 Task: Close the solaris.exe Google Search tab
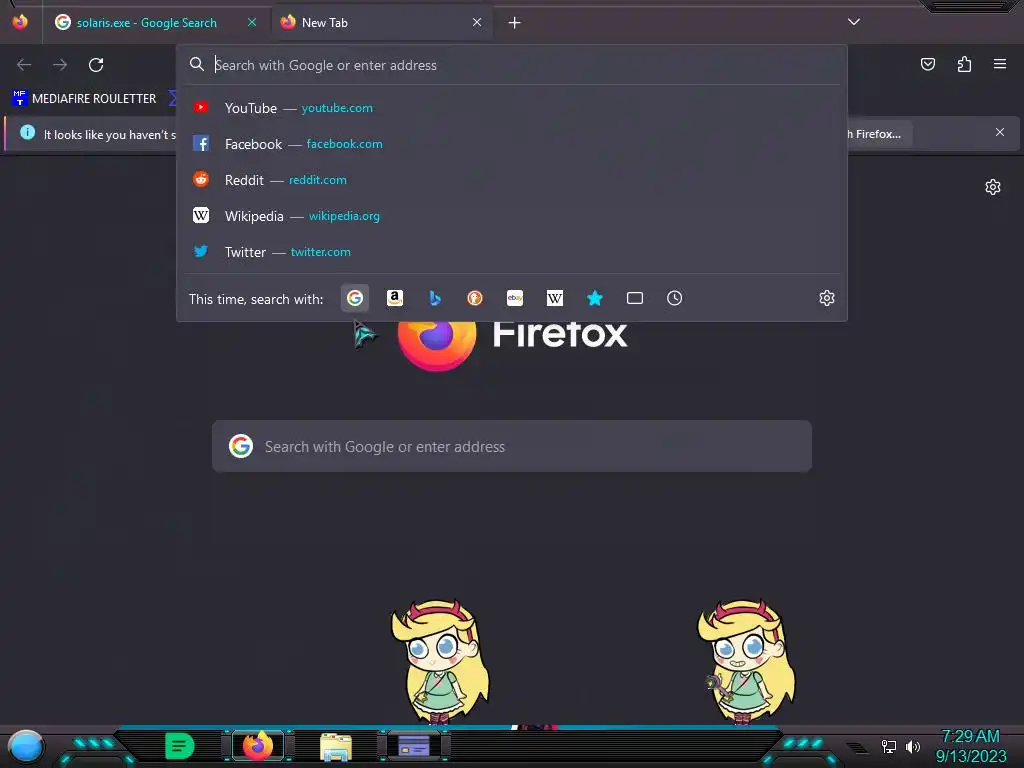pos(252,23)
